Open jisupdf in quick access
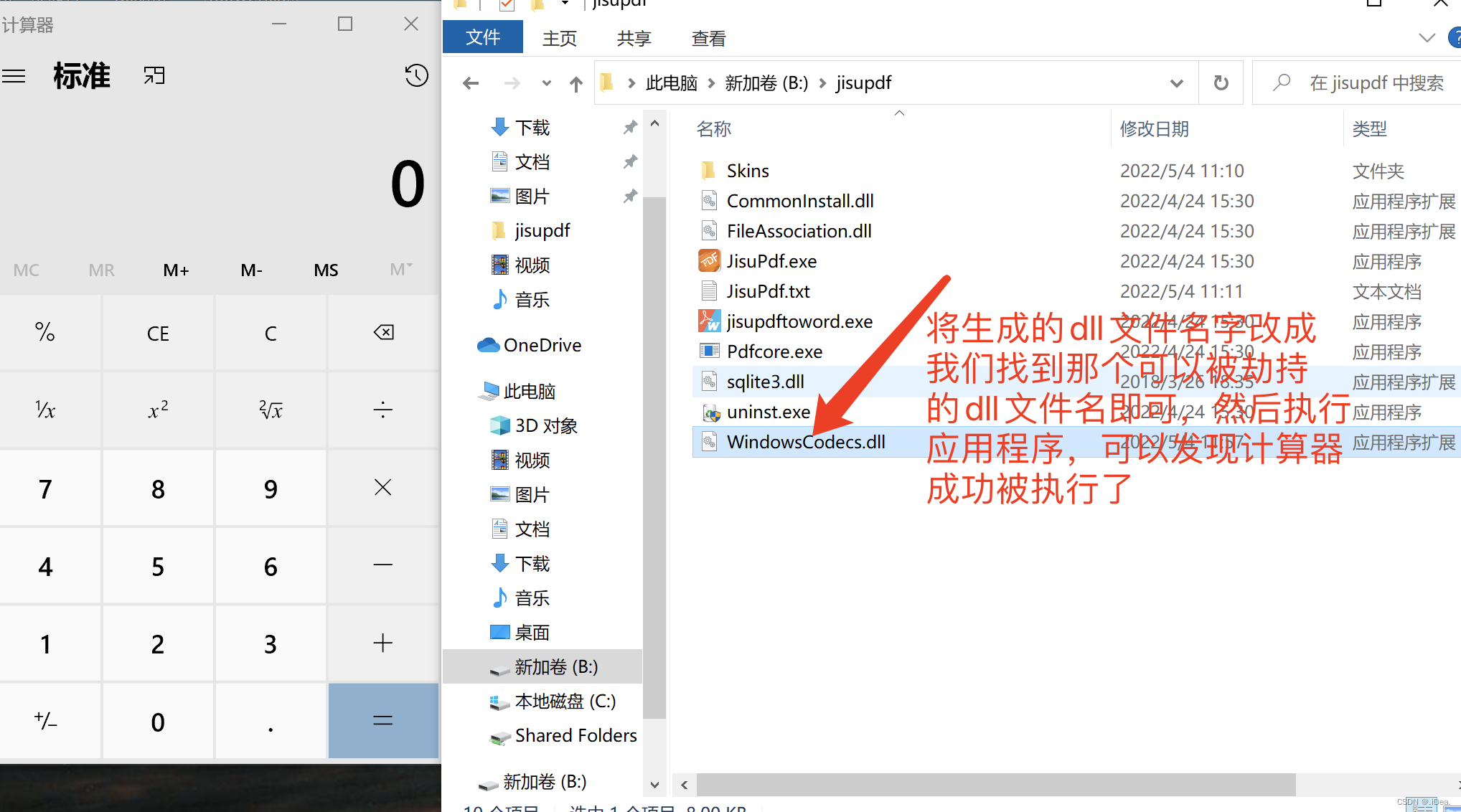The image size is (1461, 812). [542, 230]
